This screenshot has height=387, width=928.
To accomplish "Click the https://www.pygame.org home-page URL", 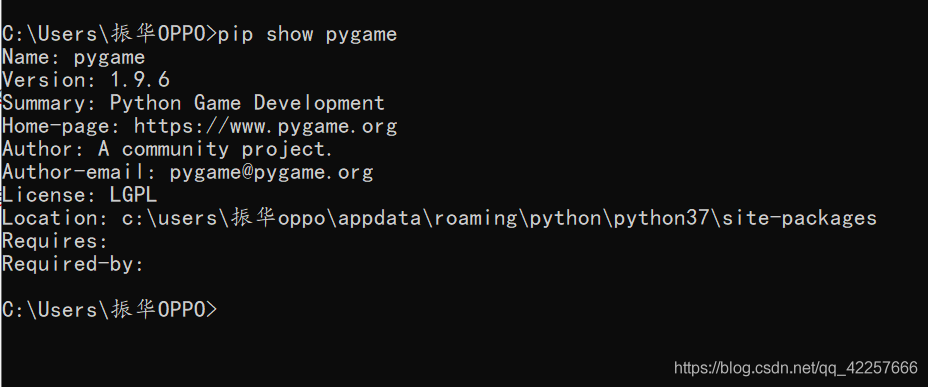I will click(265, 126).
